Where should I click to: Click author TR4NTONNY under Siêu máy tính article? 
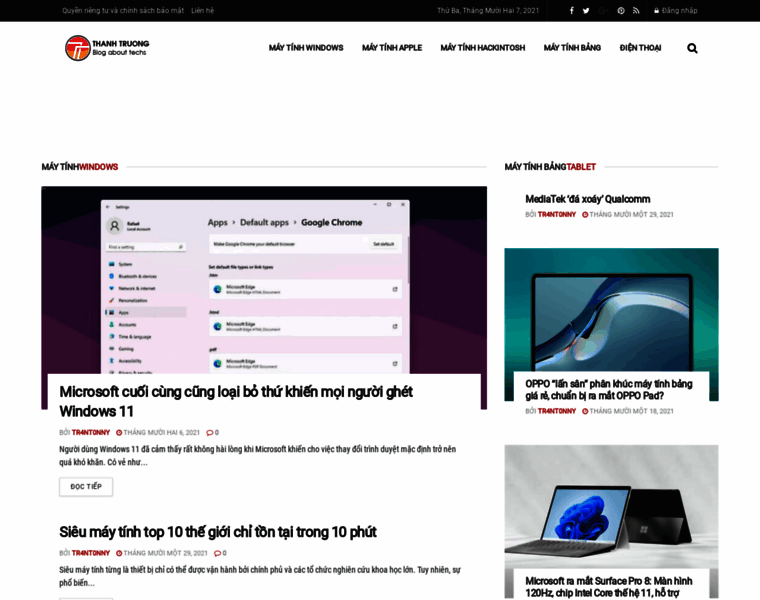91,553
